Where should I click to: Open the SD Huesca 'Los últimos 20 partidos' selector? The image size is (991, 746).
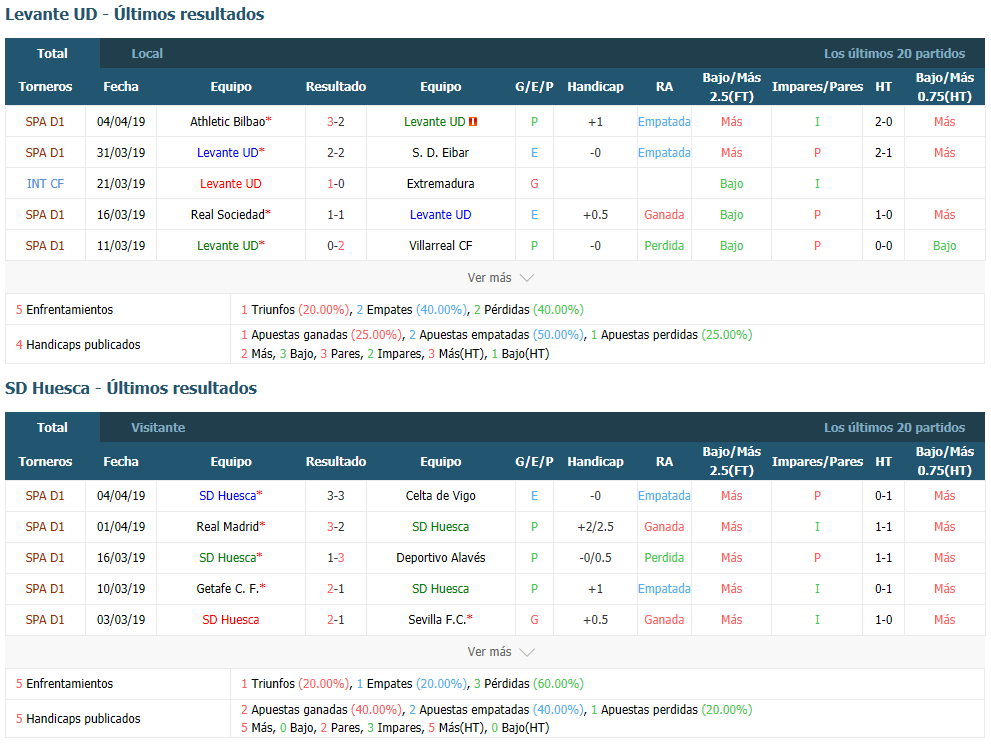[x=894, y=428]
